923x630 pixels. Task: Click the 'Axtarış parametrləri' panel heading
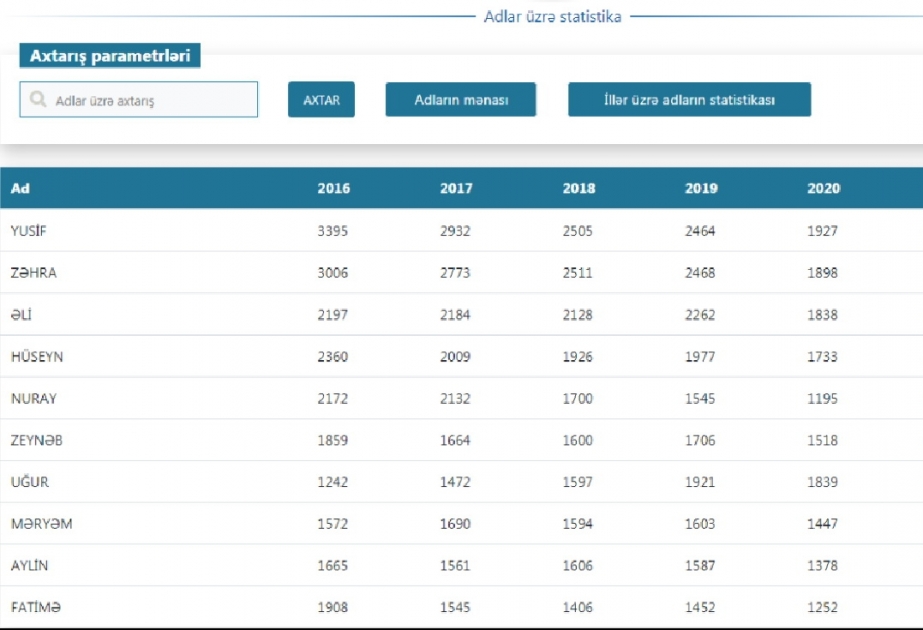click(x=110, y=55)
